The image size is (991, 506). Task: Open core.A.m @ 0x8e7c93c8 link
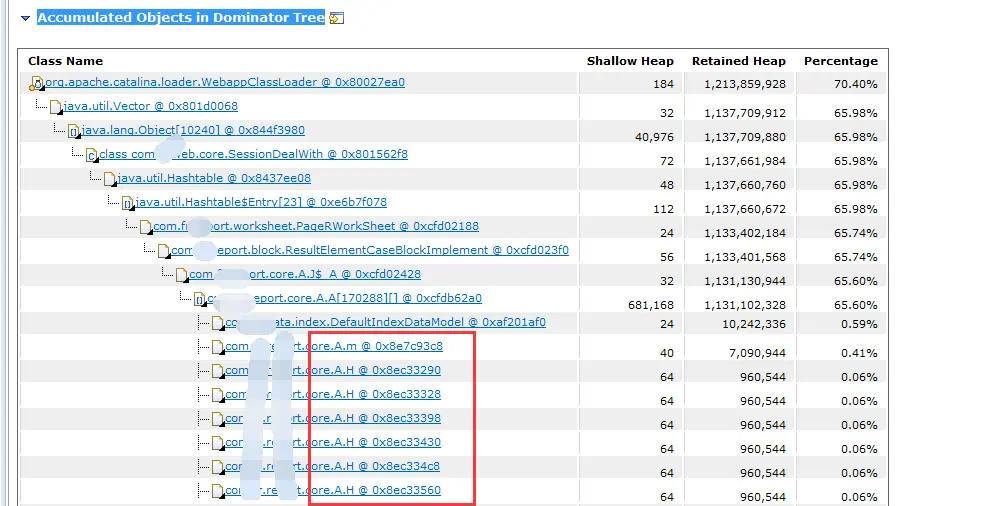[x=334, y=346]
